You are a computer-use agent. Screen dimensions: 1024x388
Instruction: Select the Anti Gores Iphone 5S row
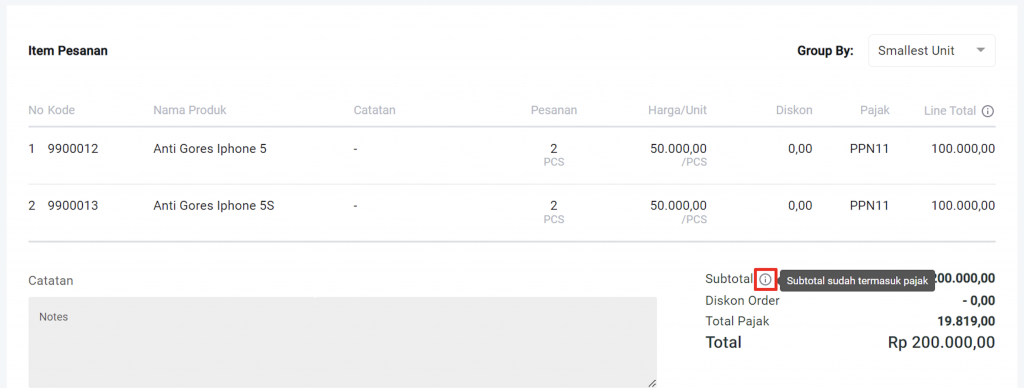pyautogui.click(x=512, y=212)
